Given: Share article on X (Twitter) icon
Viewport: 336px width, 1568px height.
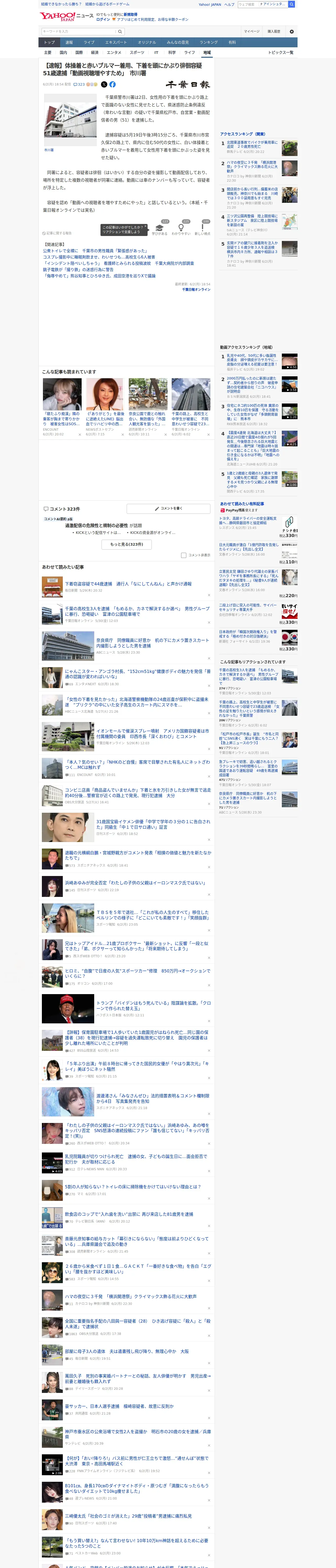Looking at the screenshot, I should click(104, 85).
